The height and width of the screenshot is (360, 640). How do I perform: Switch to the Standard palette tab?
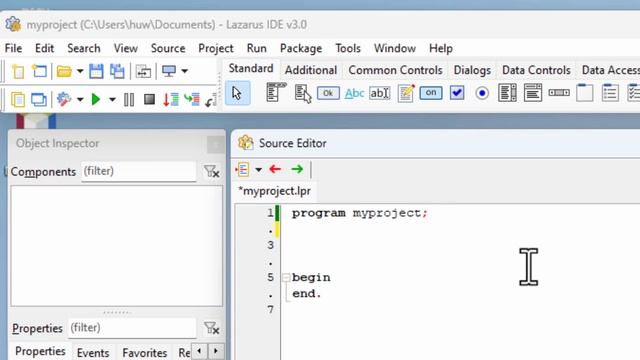(x=251, y=68)
